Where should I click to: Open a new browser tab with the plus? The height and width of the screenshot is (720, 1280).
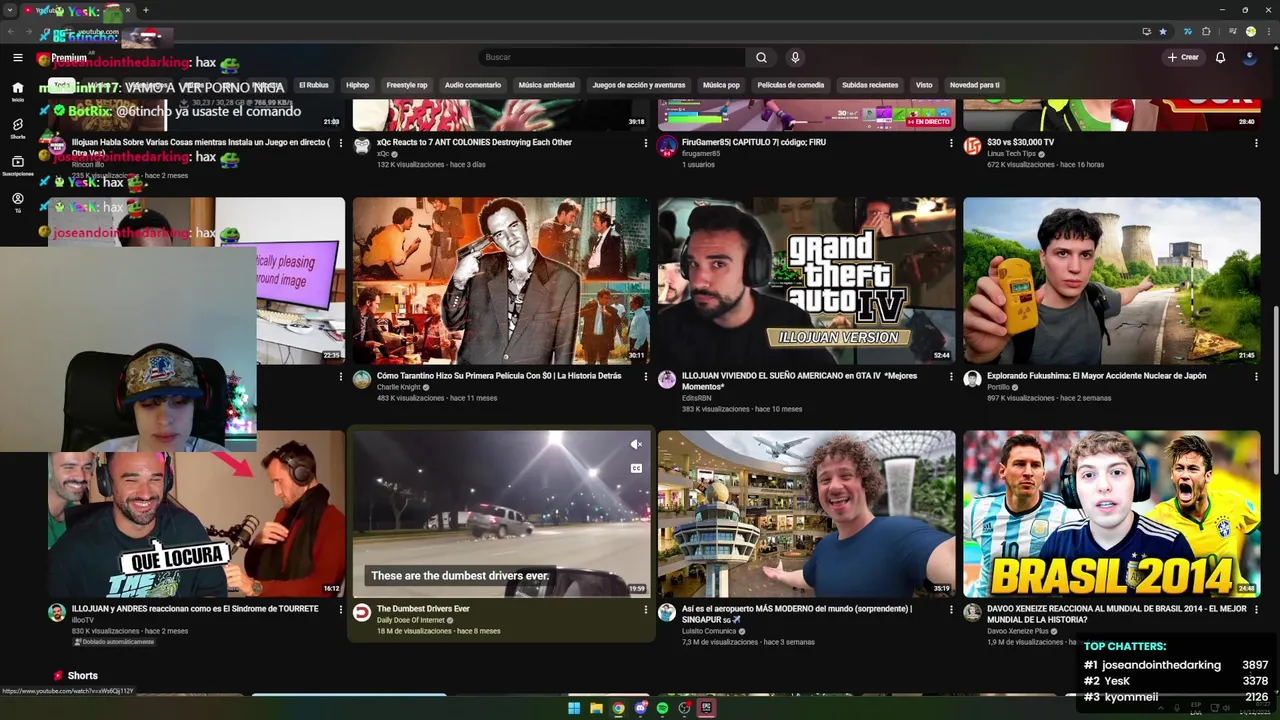pyautogui.click(x=146, y=10)
